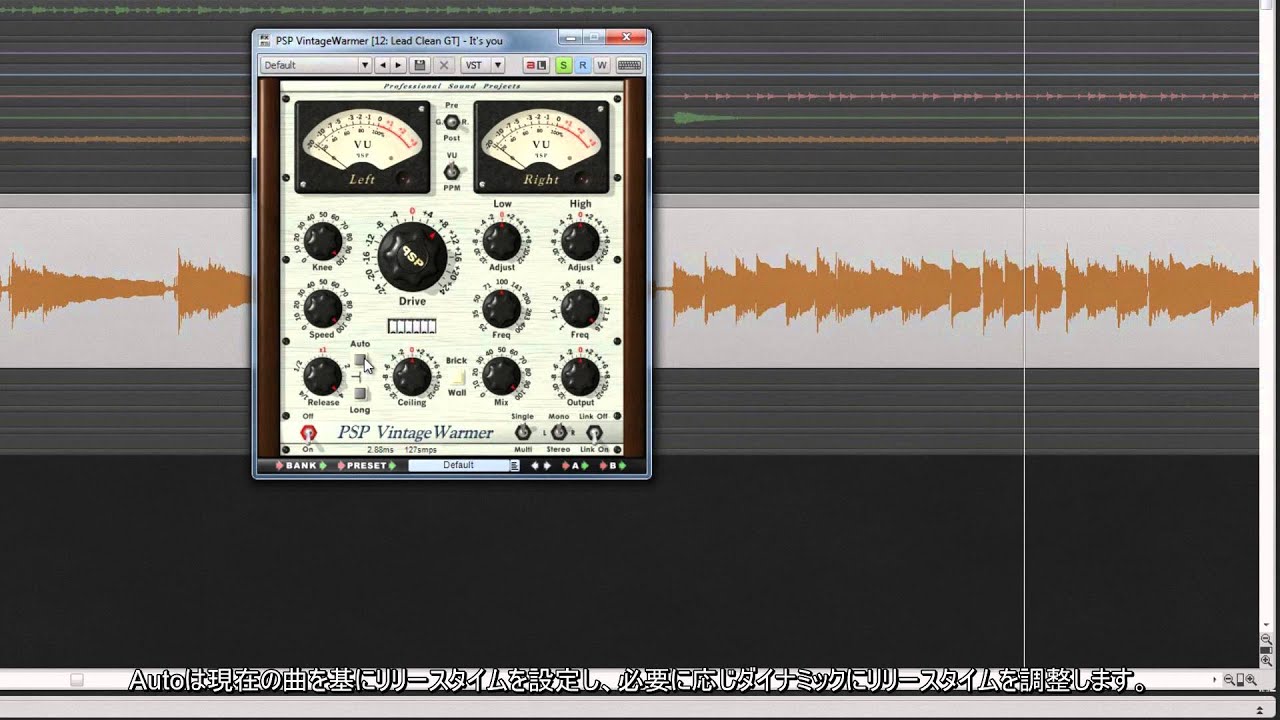The height and width of the screenshot is (720, 1280).
Task: Toggle the W automation write button
Action: [601, 65]
